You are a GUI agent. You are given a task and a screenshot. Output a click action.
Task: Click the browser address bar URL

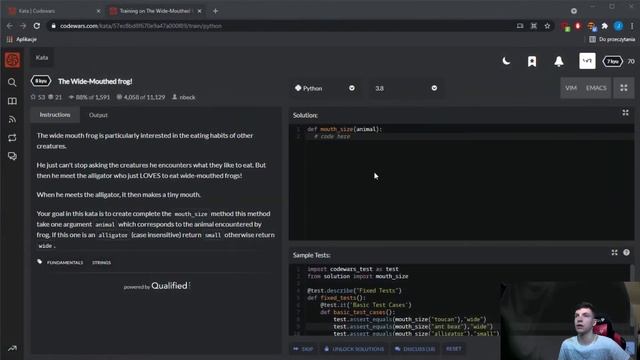141,26
